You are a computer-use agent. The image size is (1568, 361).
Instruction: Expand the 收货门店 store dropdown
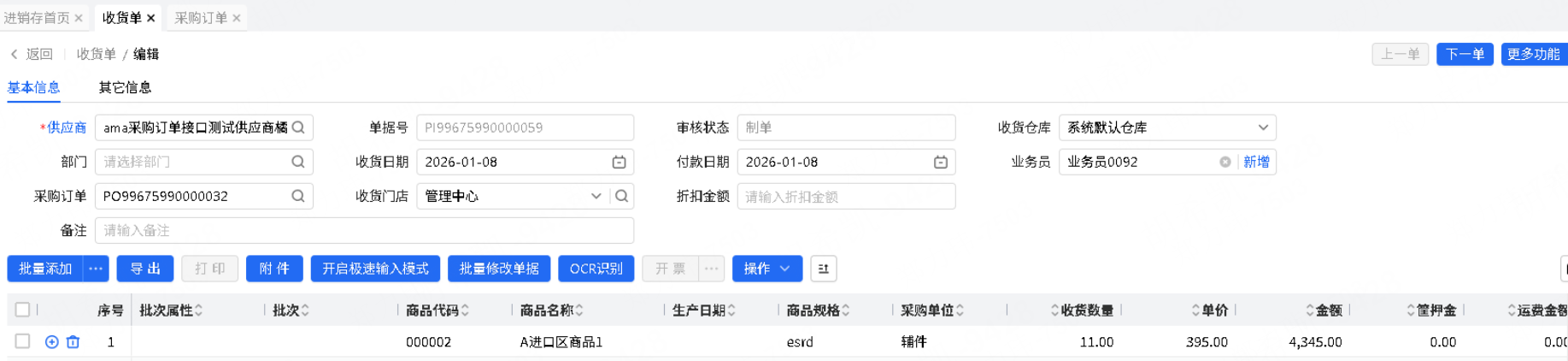[596, 196]
